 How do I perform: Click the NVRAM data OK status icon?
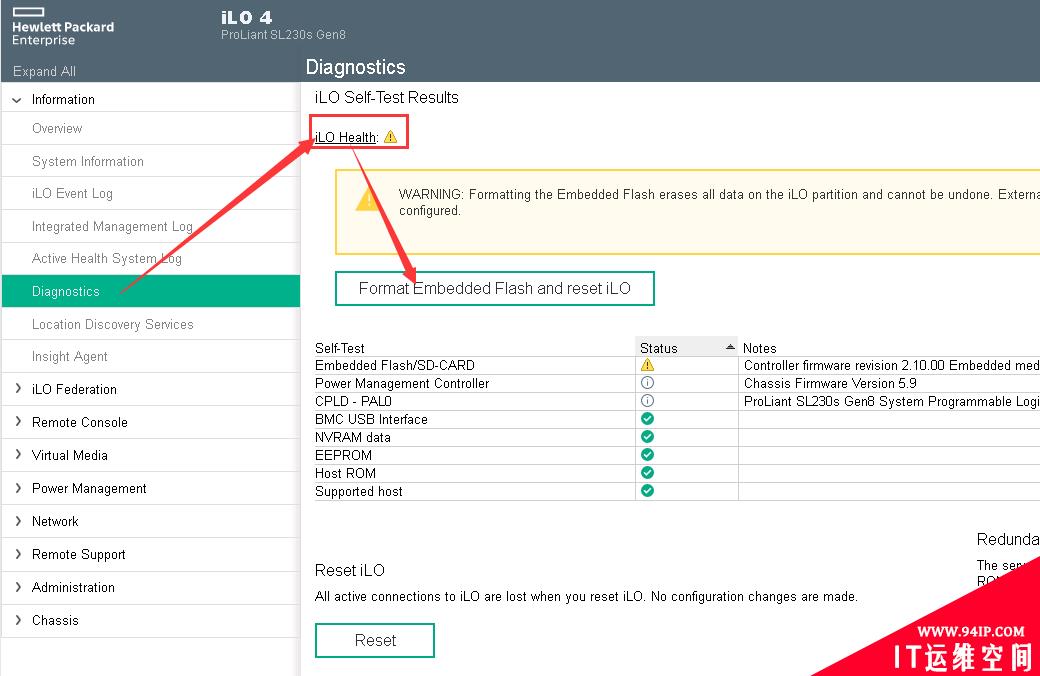(647, 437)
